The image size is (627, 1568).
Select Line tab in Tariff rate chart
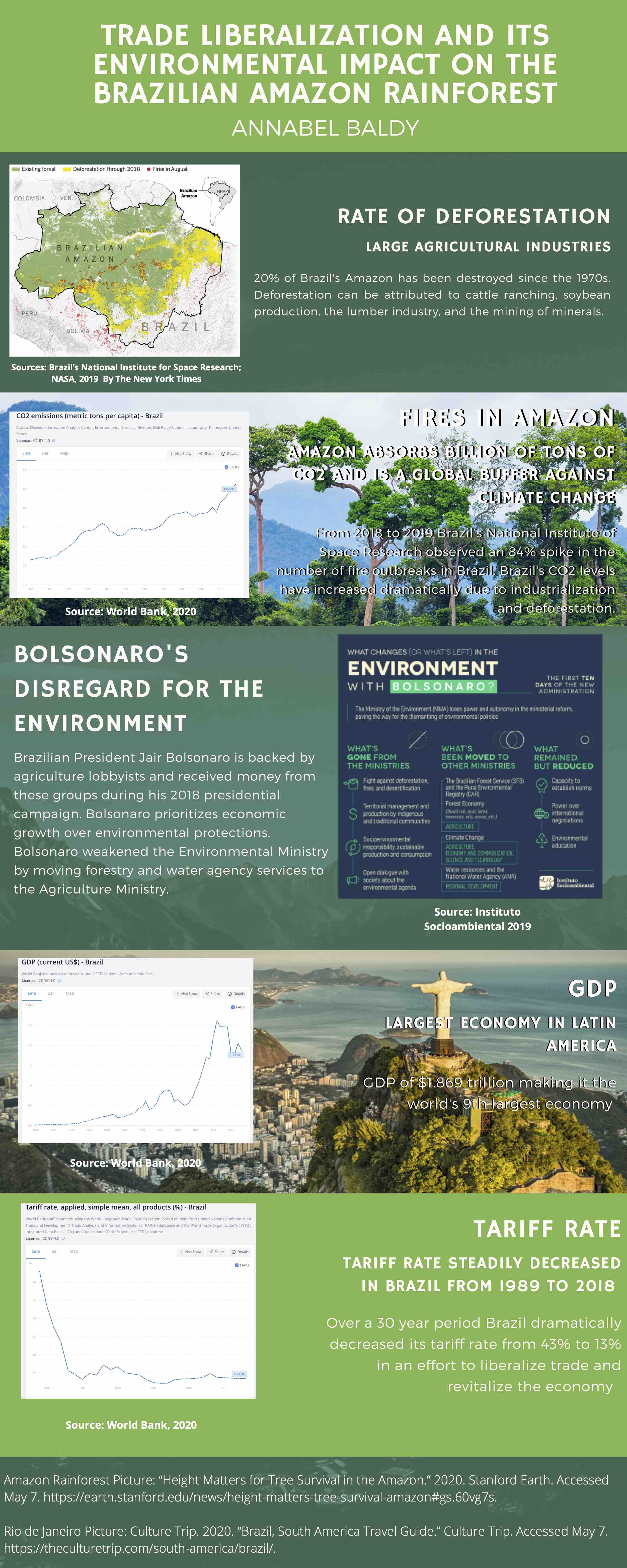point(36,1252)
